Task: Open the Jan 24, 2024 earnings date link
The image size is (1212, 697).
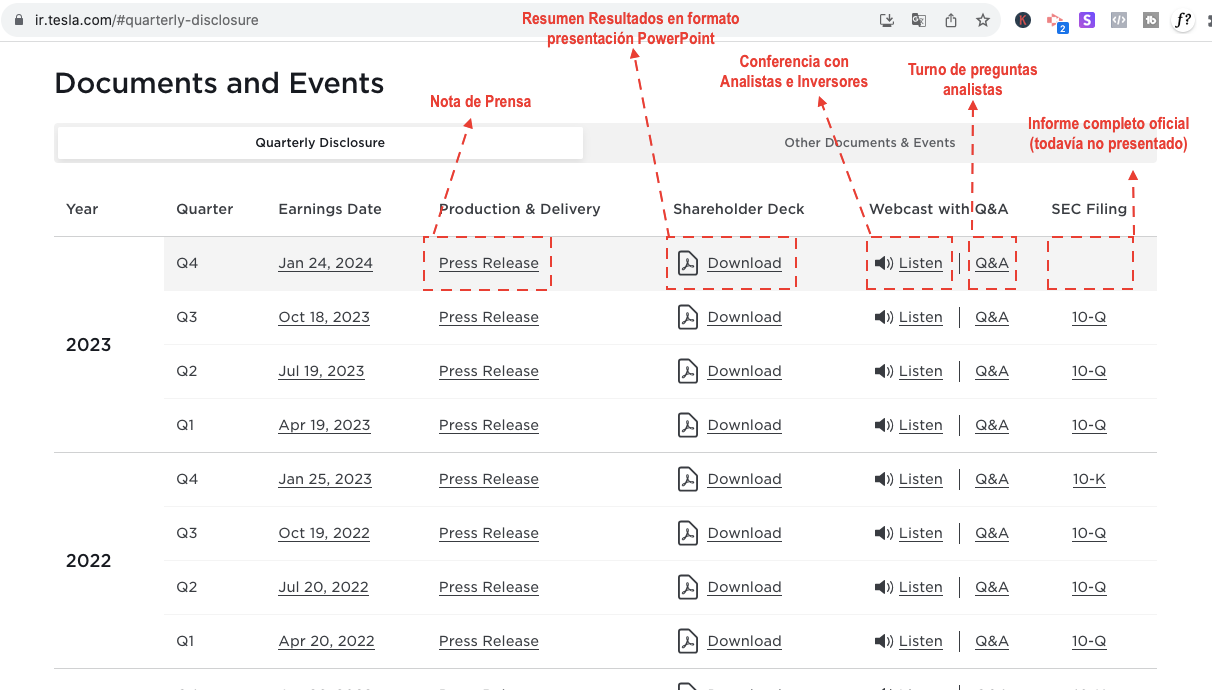Action: 325,263
